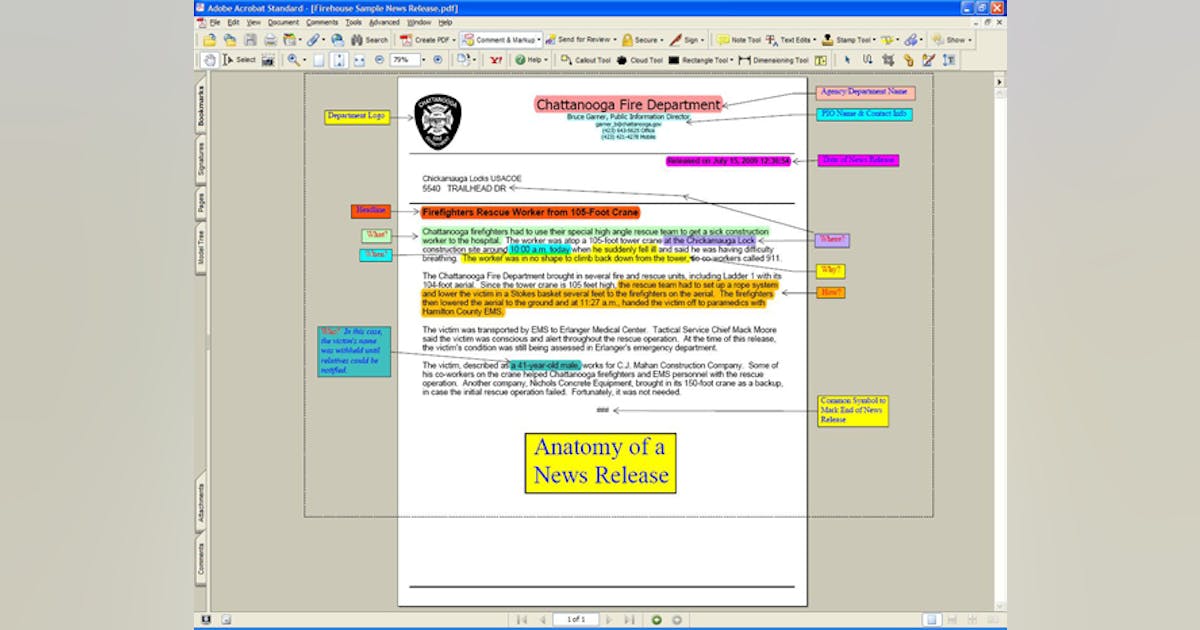Screen dimensions: 1200x630
Task: Open the Document menu
Action: (x=283, y=22)
